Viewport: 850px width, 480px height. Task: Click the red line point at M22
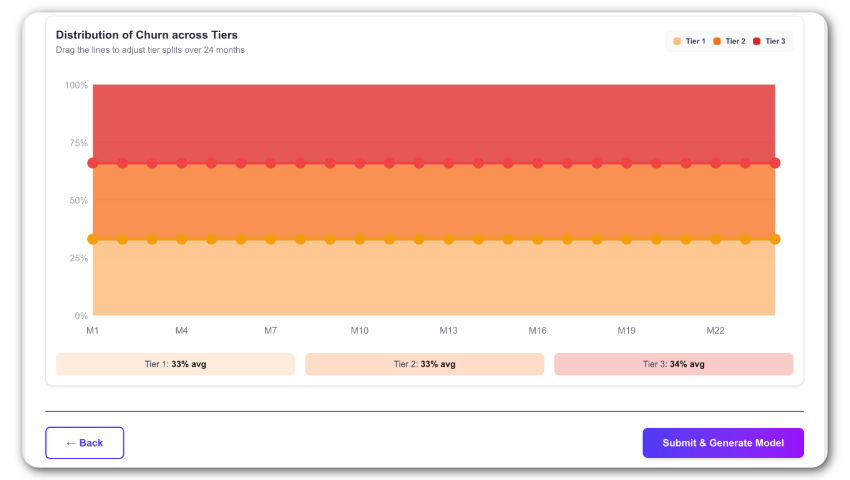tap(715, 163)
